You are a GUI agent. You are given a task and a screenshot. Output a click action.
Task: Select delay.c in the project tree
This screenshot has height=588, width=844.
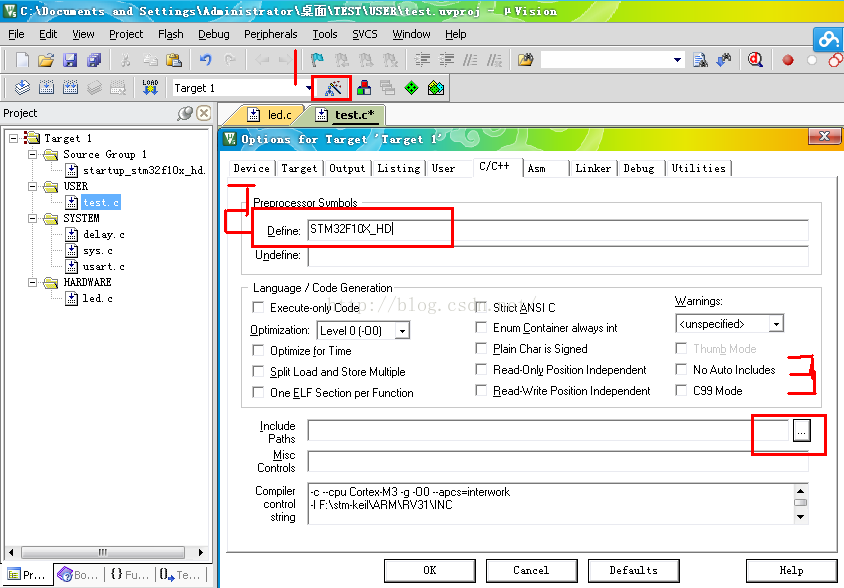click(x=103, y=235)
